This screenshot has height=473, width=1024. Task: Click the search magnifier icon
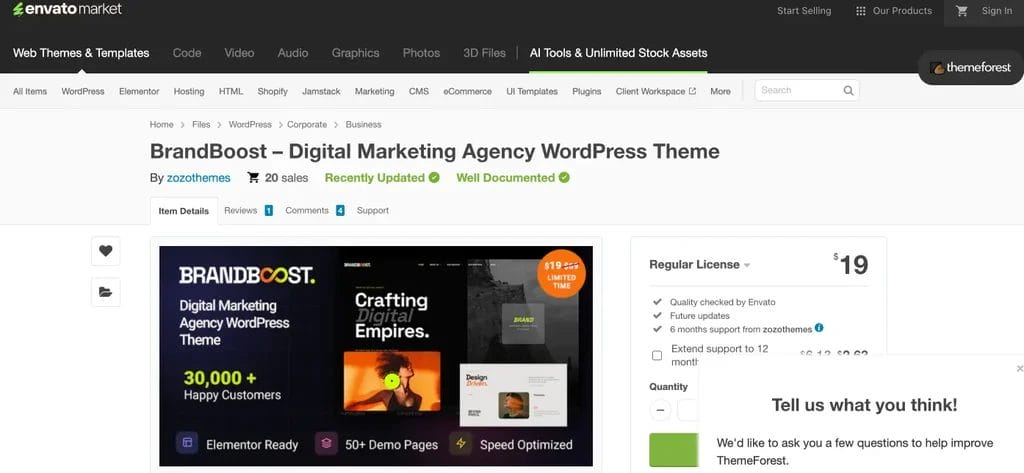coord(848,91)
